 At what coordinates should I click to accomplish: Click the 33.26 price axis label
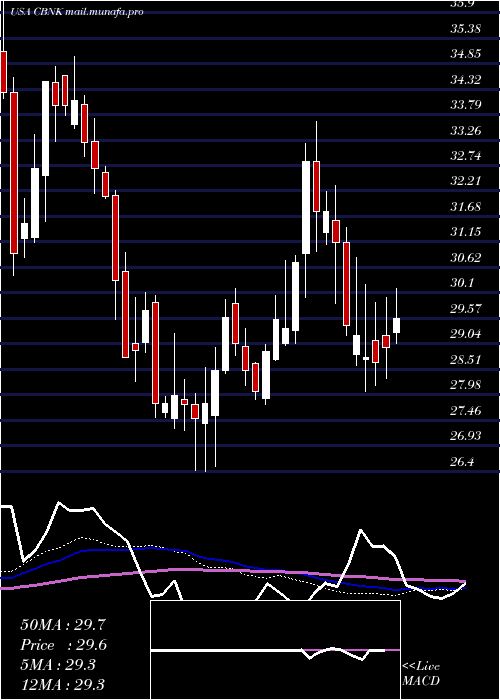coord(466,131)
